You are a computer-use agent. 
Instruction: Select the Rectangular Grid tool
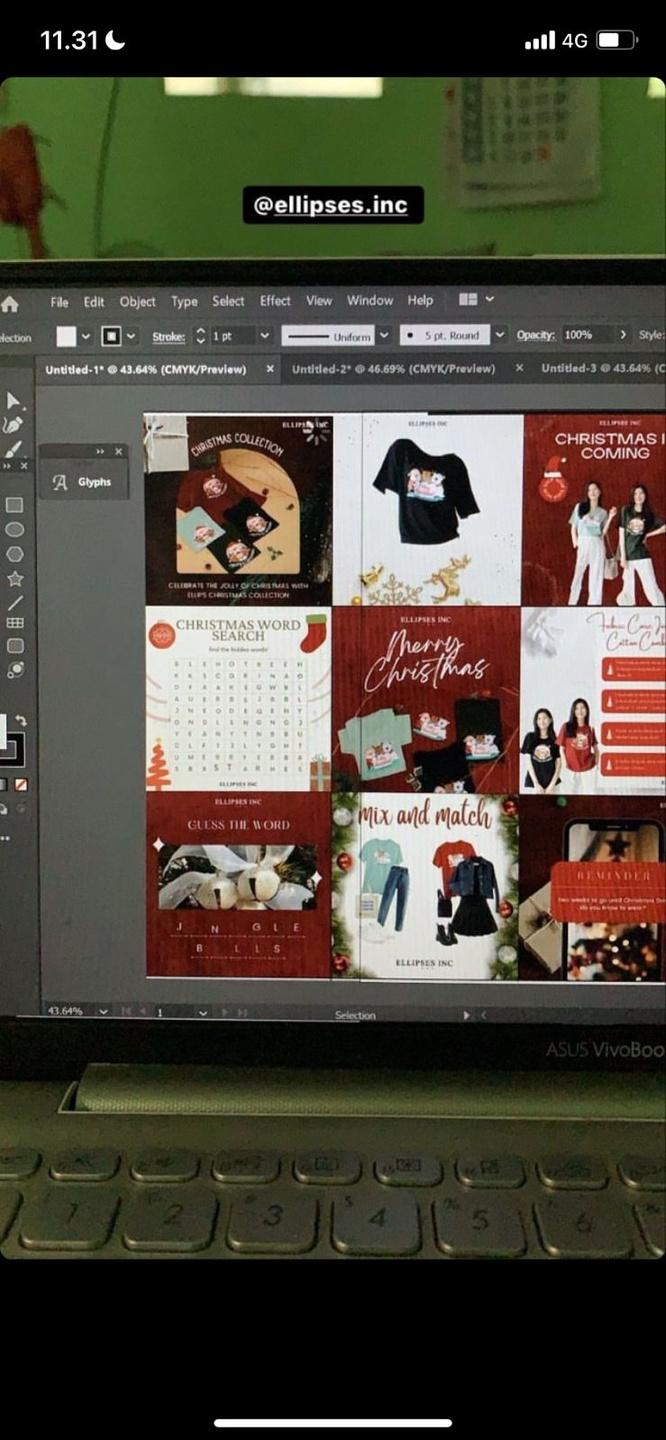[14, 623]
